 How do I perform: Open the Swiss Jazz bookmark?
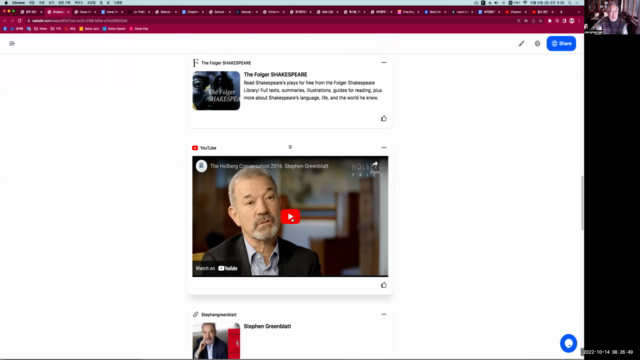pyautogui.click(x=89, y=29)
